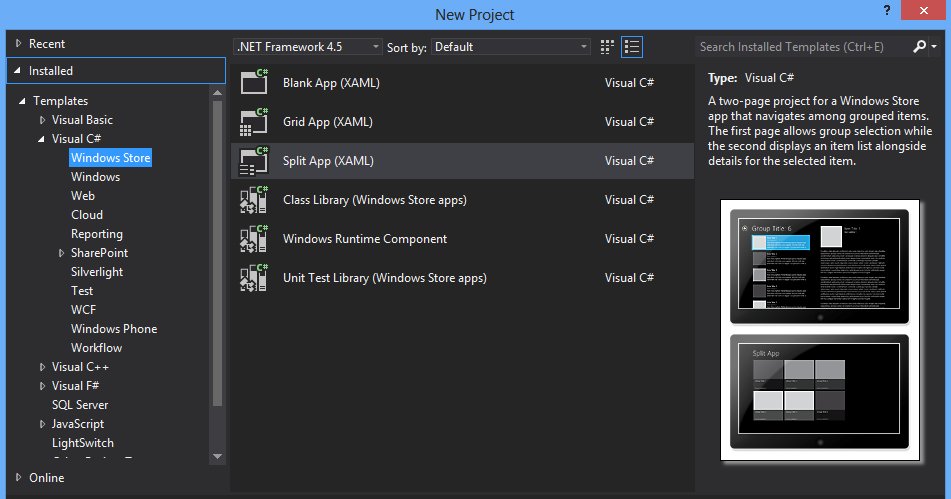Click the Unit Test Library template icon
Viewport: 951px width, 499px height.
pos(254,278)
